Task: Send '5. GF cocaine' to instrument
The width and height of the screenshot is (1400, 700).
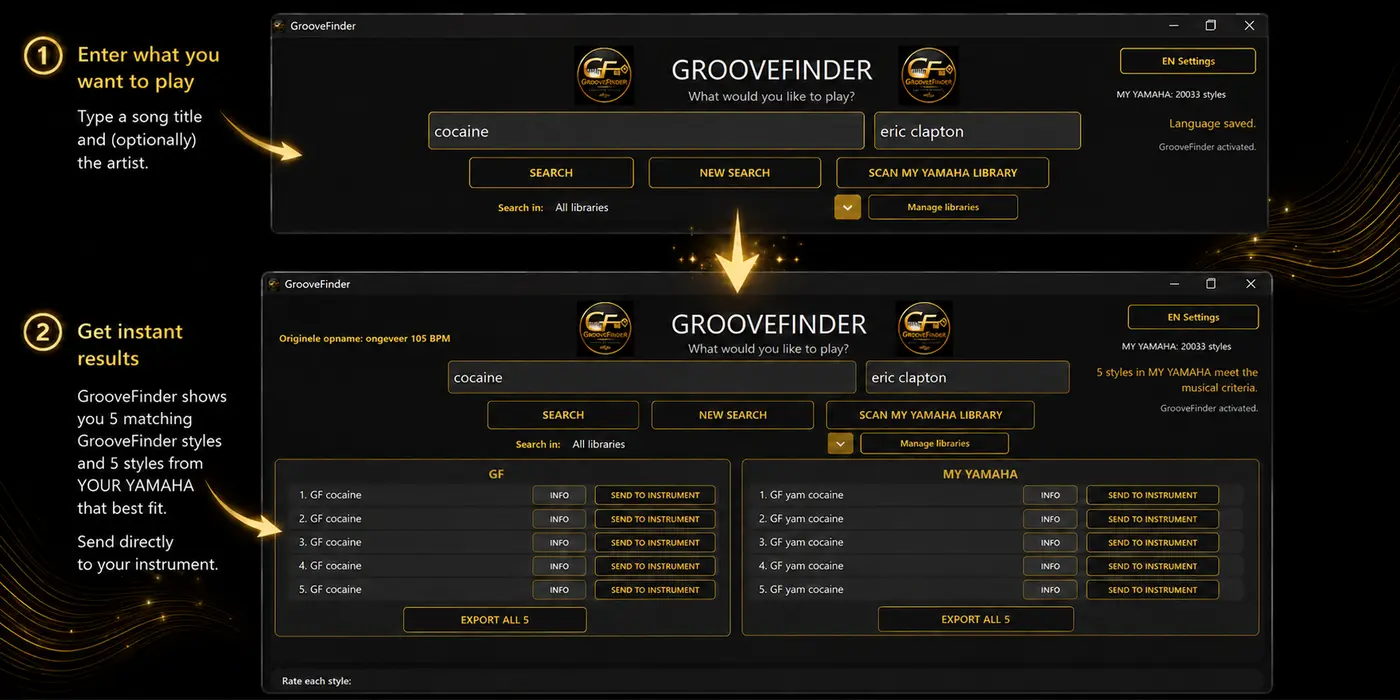Action: click(x=655, y=590)
